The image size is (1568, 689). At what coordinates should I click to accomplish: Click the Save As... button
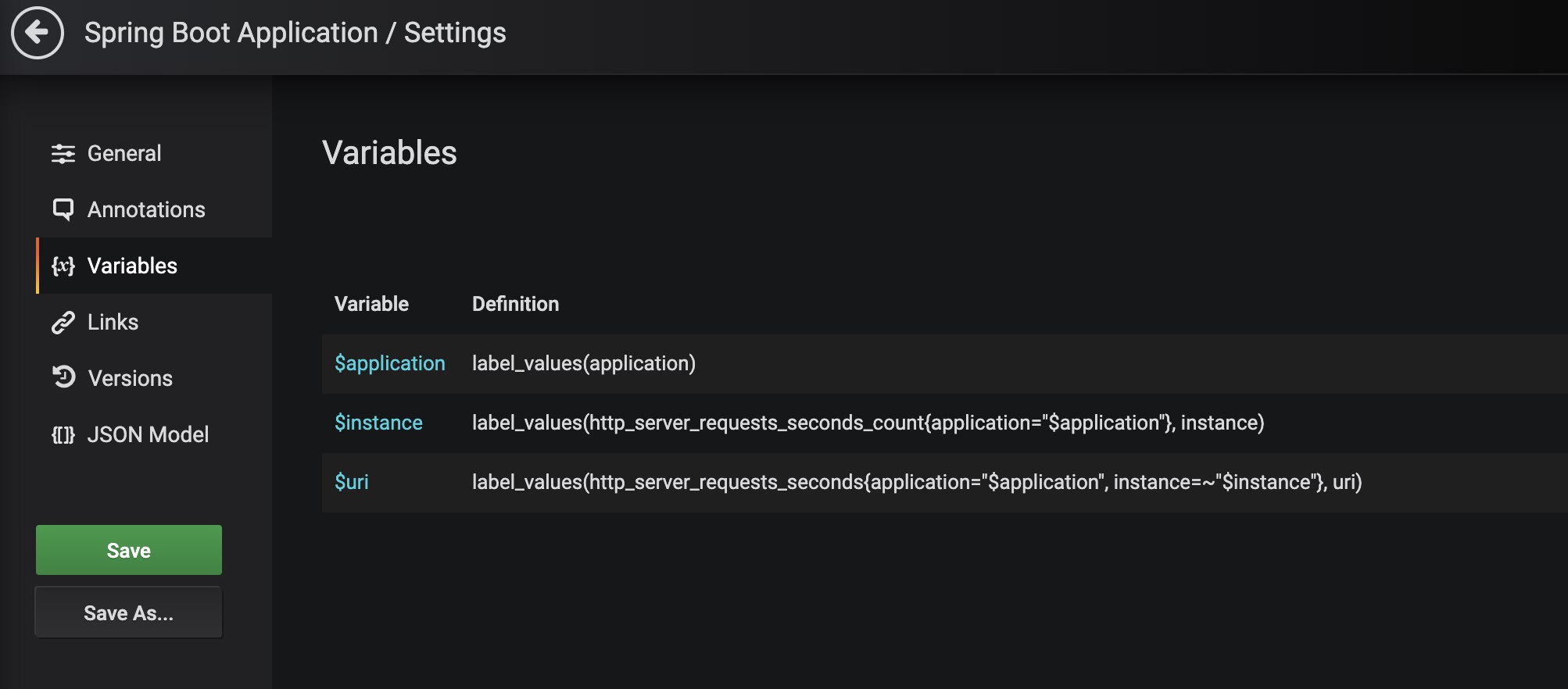129,613
